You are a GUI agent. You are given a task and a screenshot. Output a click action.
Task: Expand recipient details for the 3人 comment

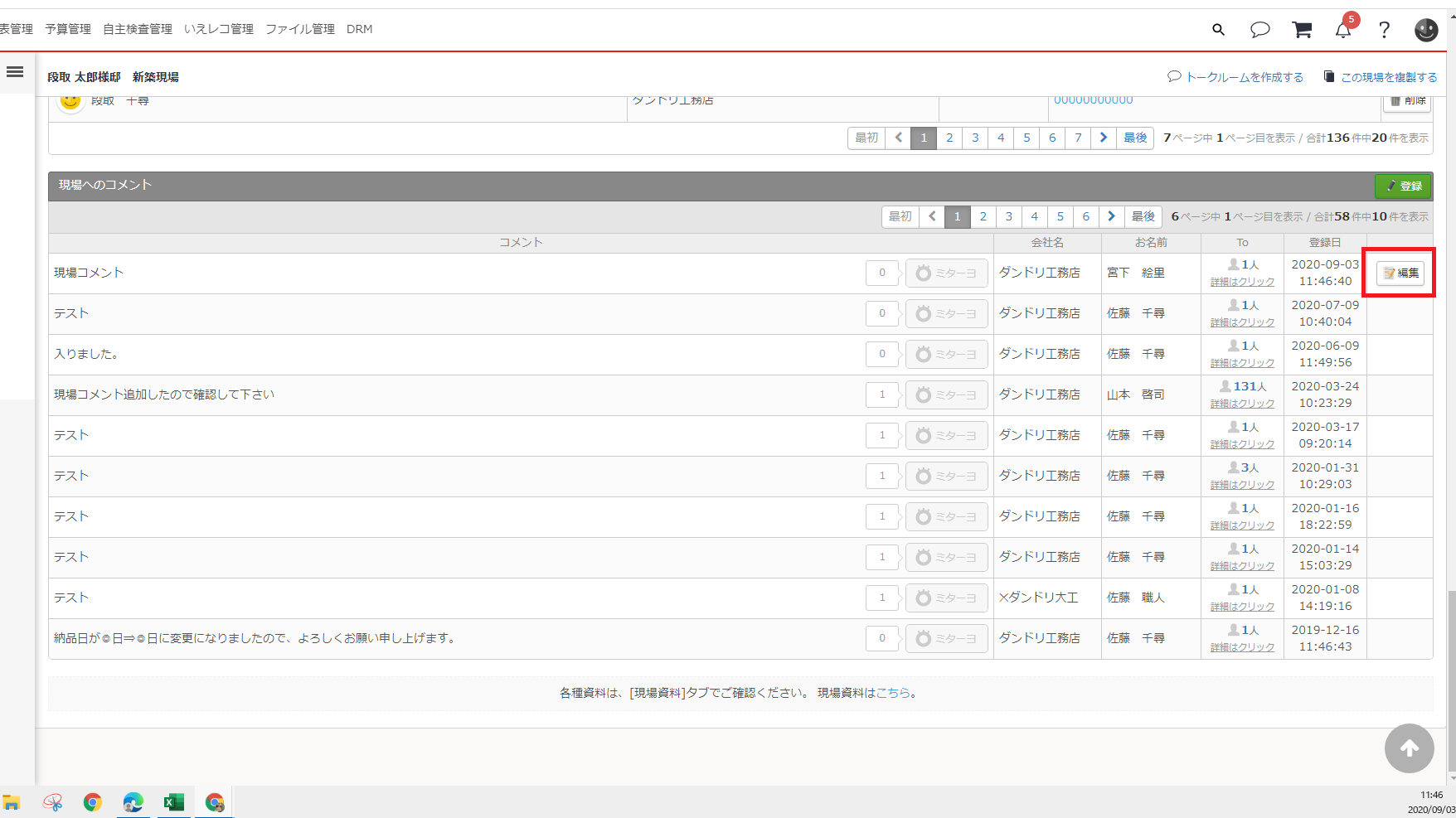tap(1242, 485)
